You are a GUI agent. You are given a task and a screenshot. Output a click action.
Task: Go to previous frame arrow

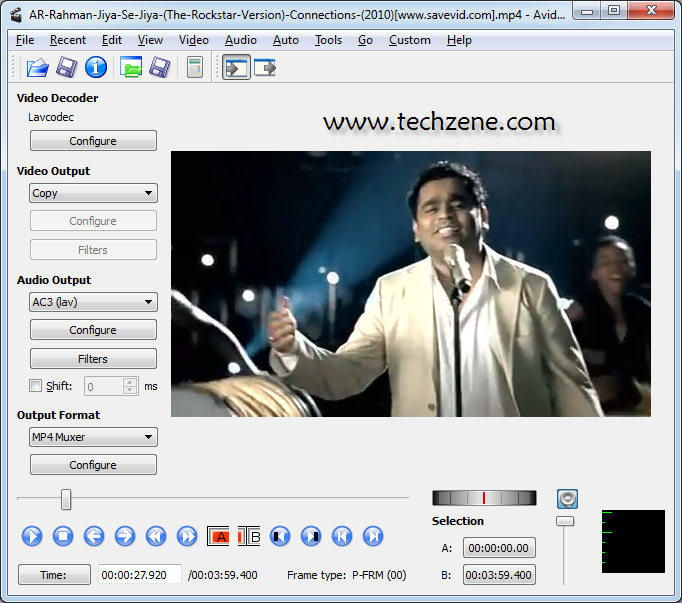[x=94, y=536]
